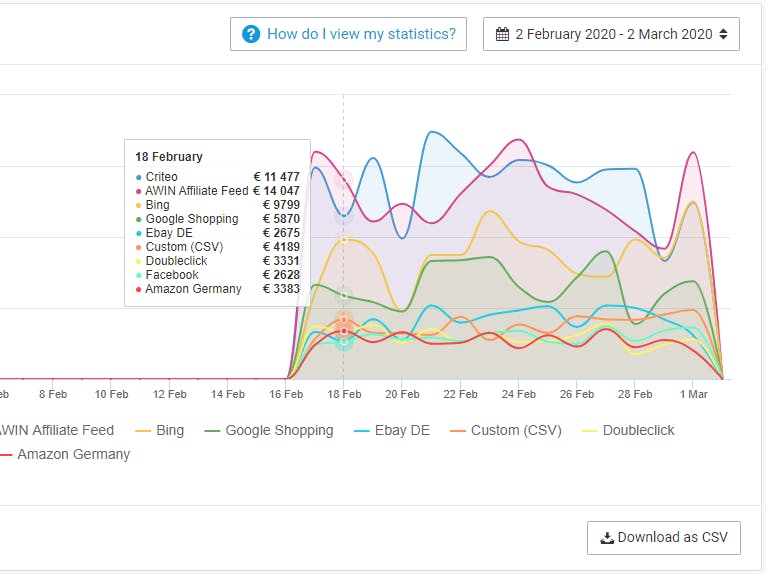
Task: Click the 1 Mar x-axis label
Action: [x=693, y=394]
